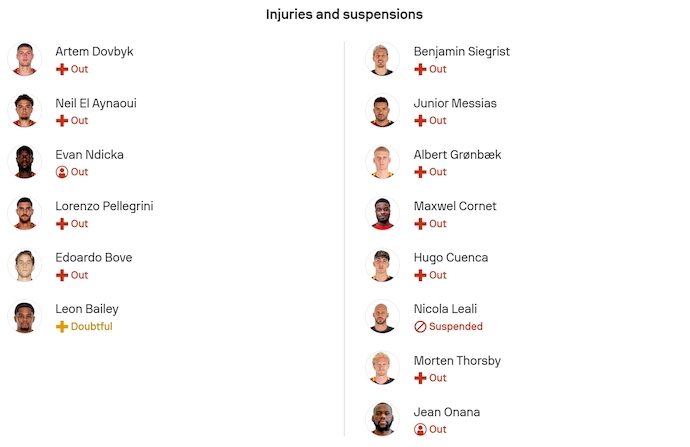
Task: Click the Injuries and suspensions heading
Action: pos(344,15)
